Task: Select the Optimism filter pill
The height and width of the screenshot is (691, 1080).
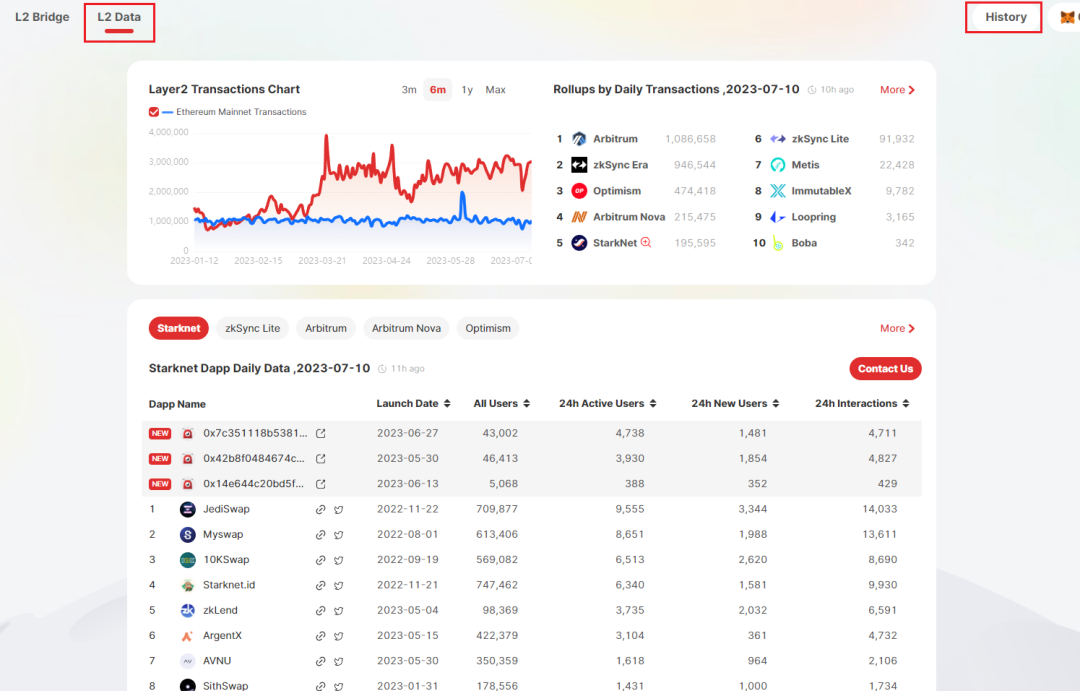Action: [488, 328]
